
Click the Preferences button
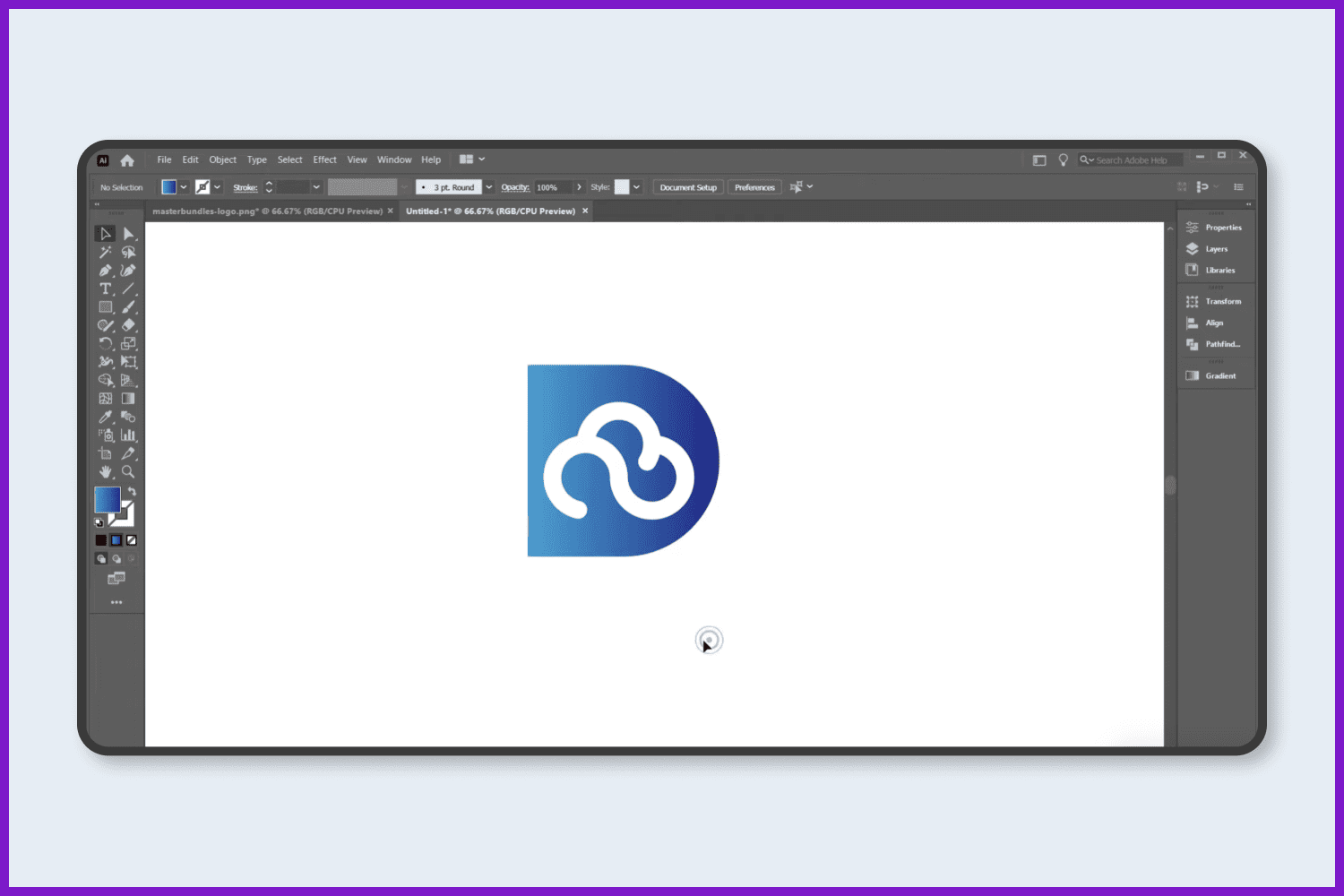click(754, 187)
